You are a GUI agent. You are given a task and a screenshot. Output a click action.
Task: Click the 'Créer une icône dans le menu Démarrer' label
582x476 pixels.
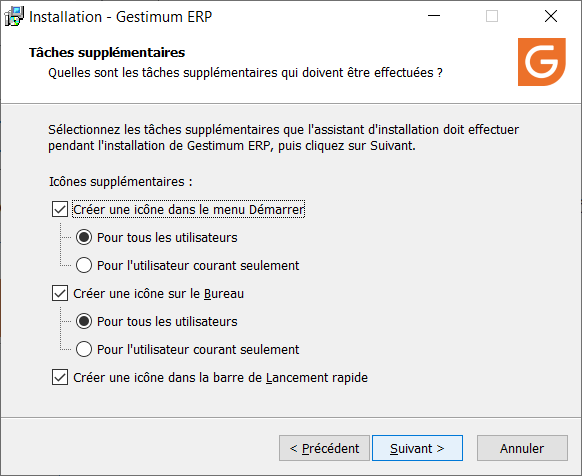click(x=189, y=209)
